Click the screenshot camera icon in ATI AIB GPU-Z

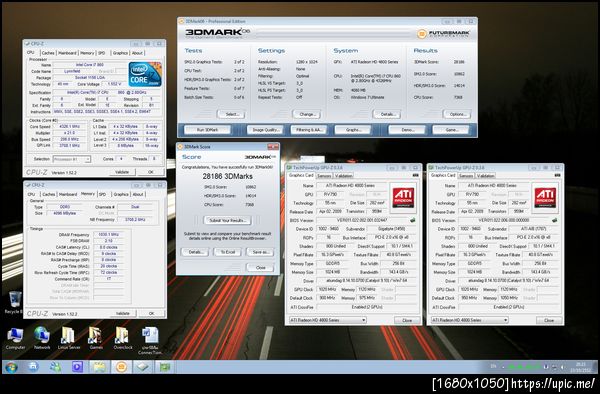coord(557,175)
